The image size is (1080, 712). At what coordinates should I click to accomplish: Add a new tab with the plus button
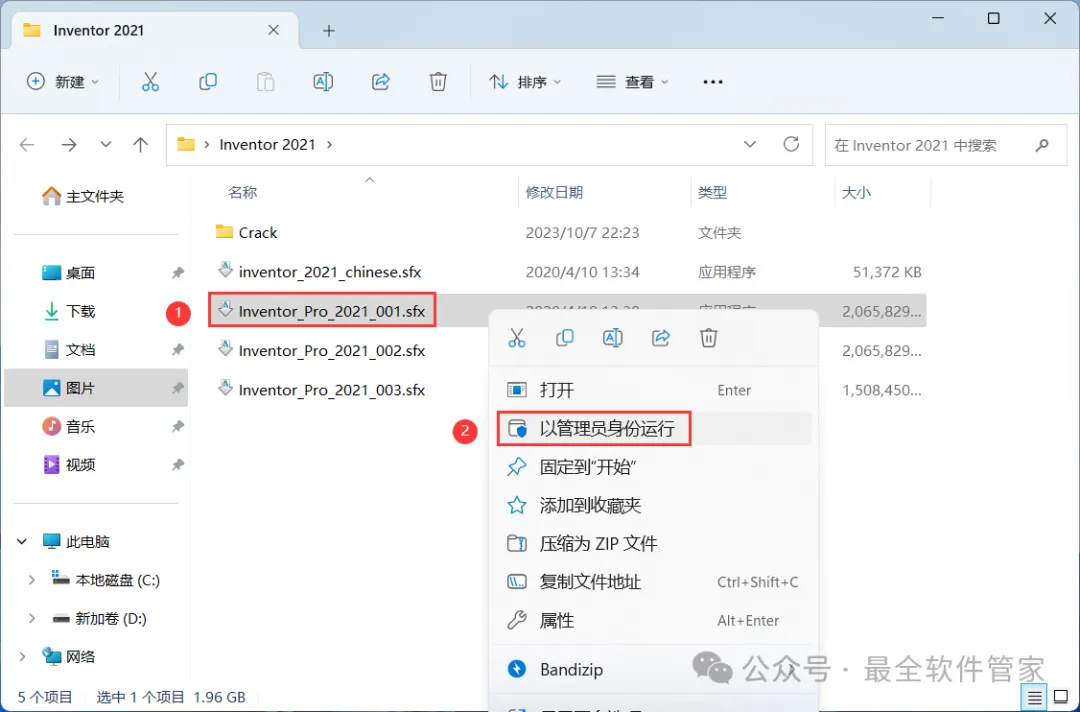pos(329,31)
